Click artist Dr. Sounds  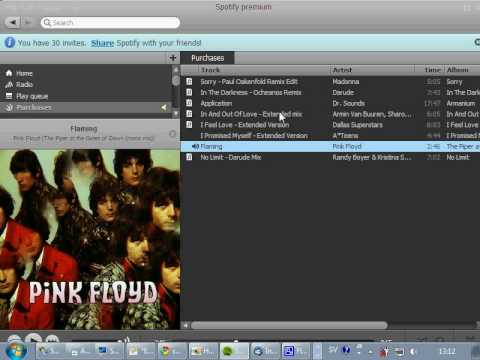(x=348, y=103)
